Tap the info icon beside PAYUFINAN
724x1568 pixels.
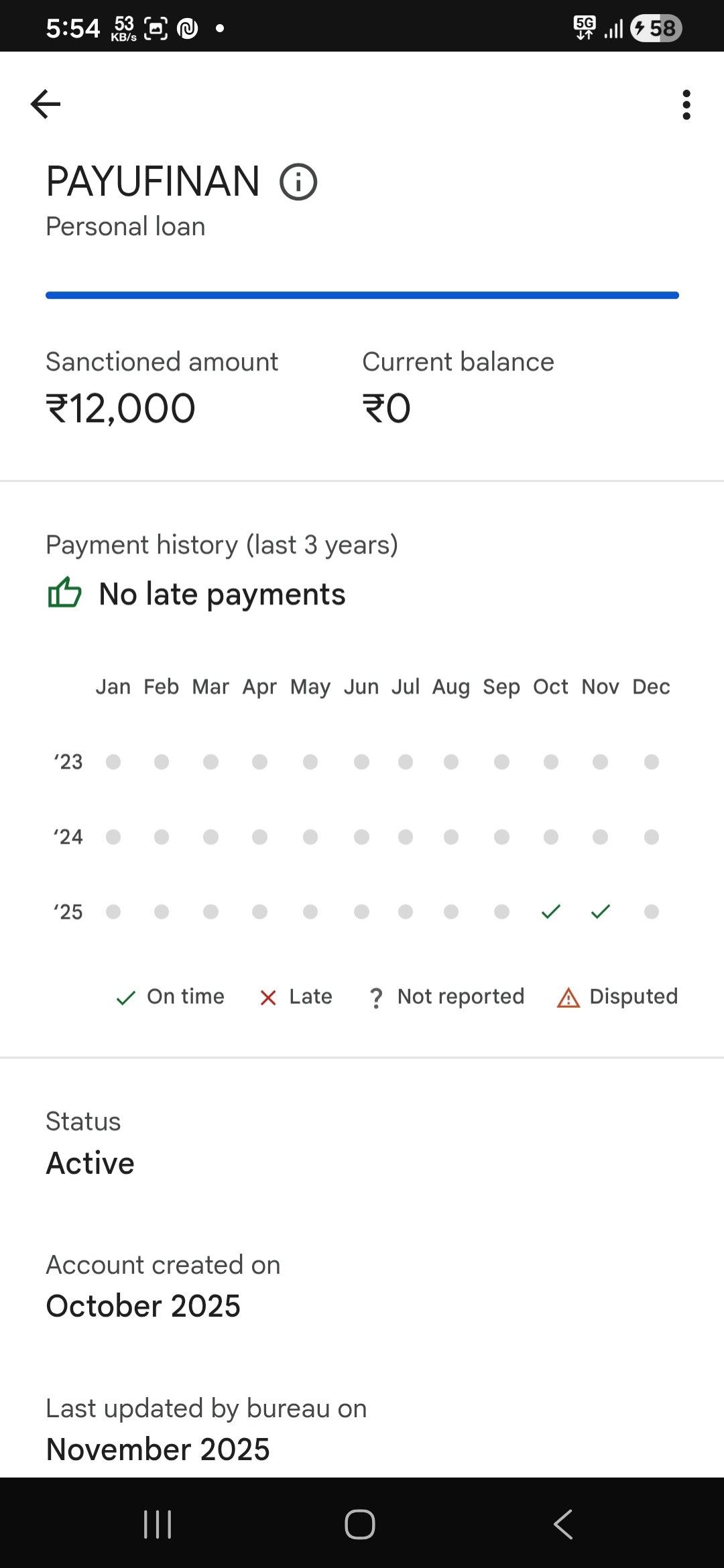[x=298, y=182]
